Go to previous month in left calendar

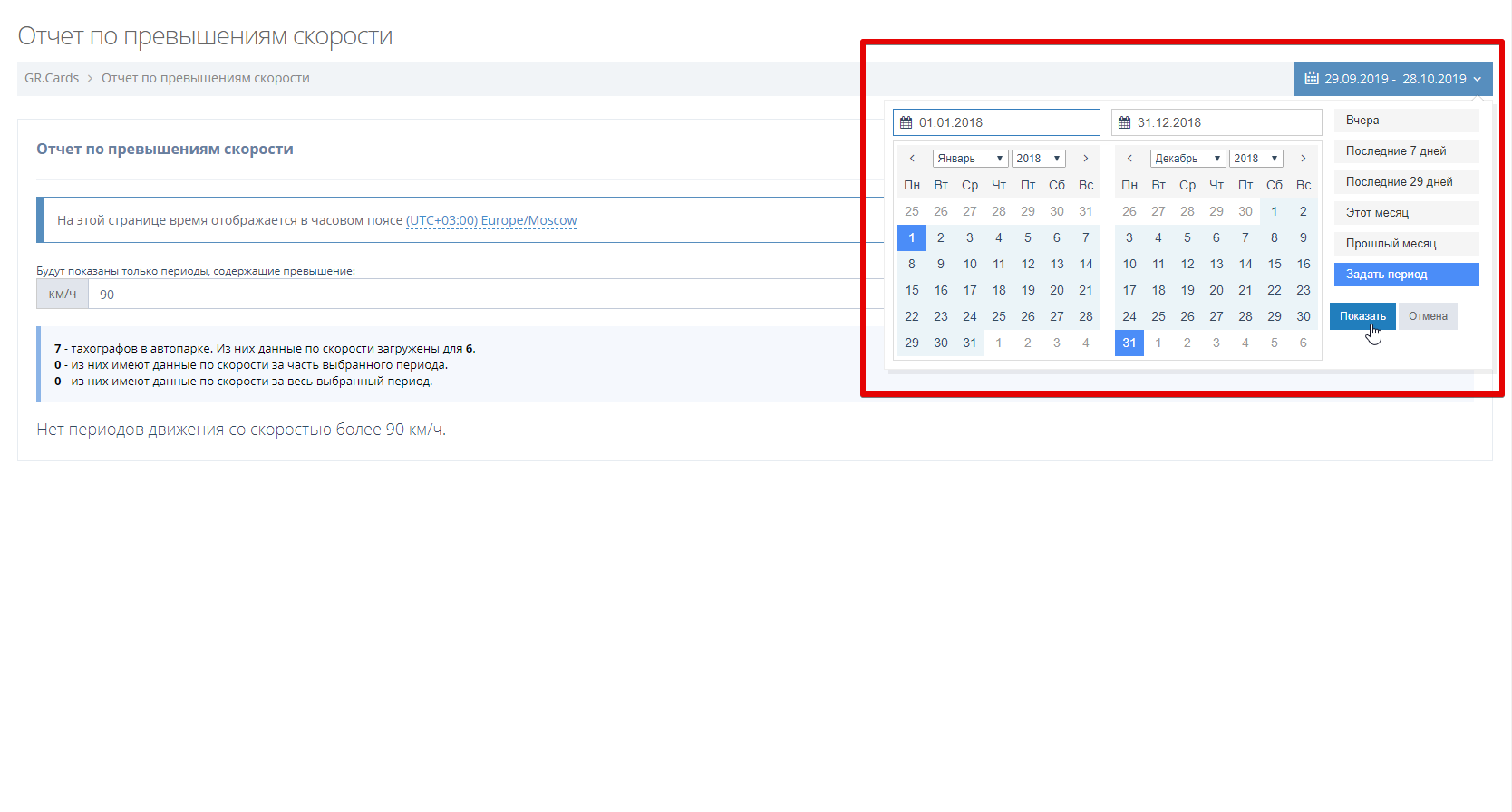click(912, 159)
